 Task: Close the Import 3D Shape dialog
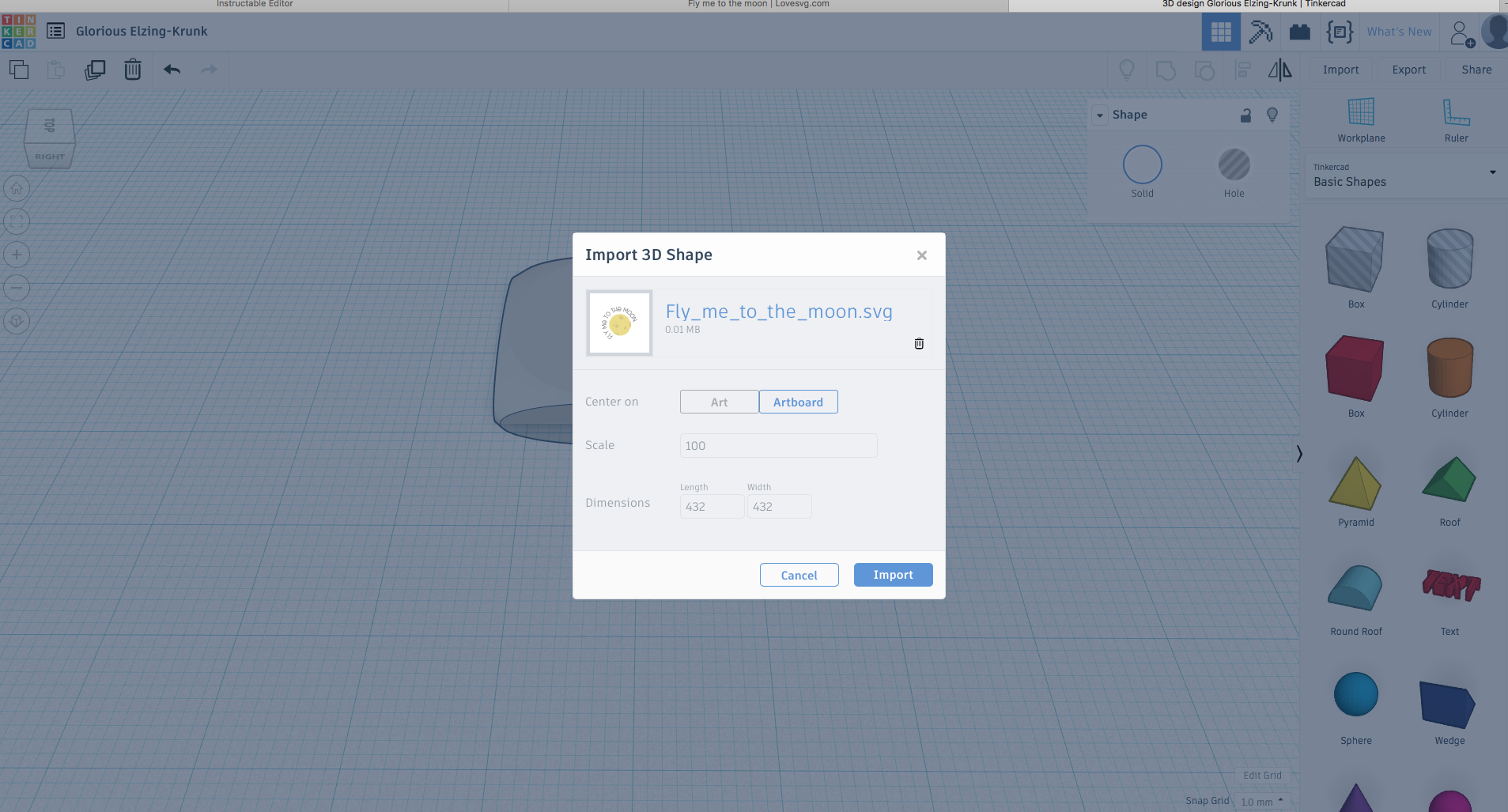point(921,255)
